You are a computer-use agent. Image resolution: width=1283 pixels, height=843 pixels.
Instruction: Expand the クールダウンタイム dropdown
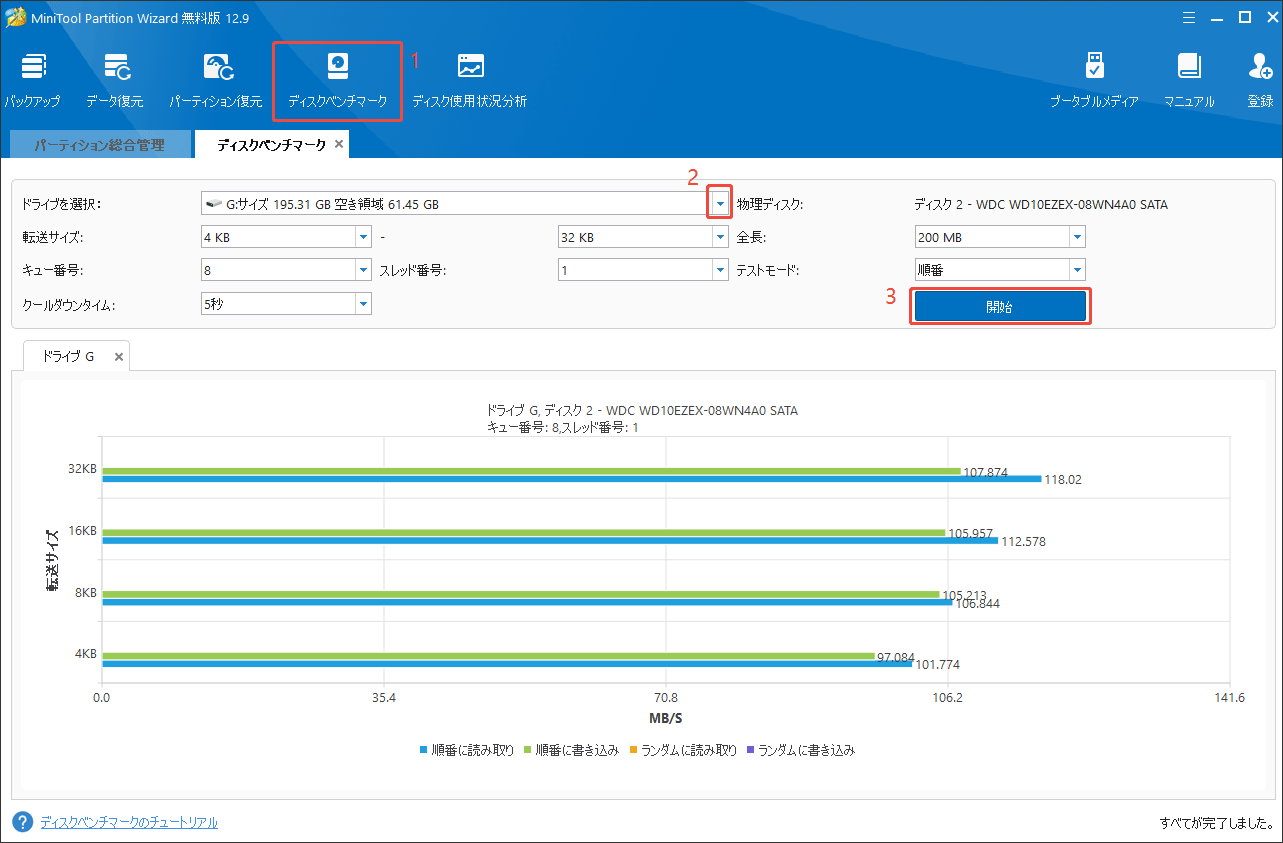362,303
